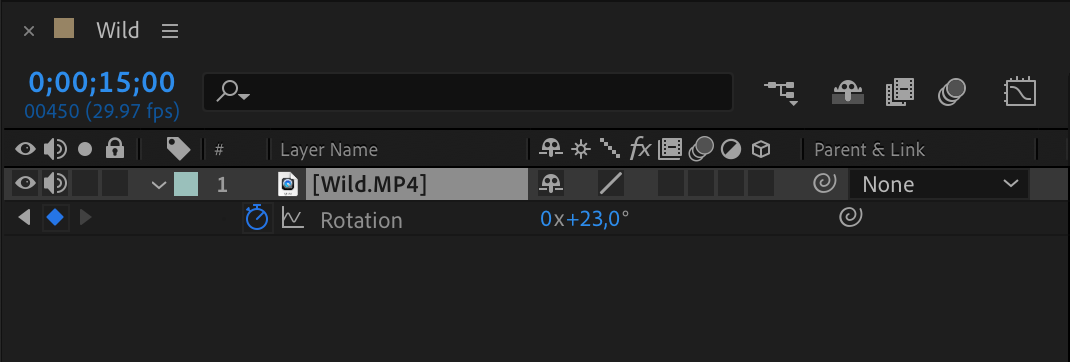The height and width of the screenshot is (362, 1070).
Task: Include Rotation in graph editor set
Action: 293,219
